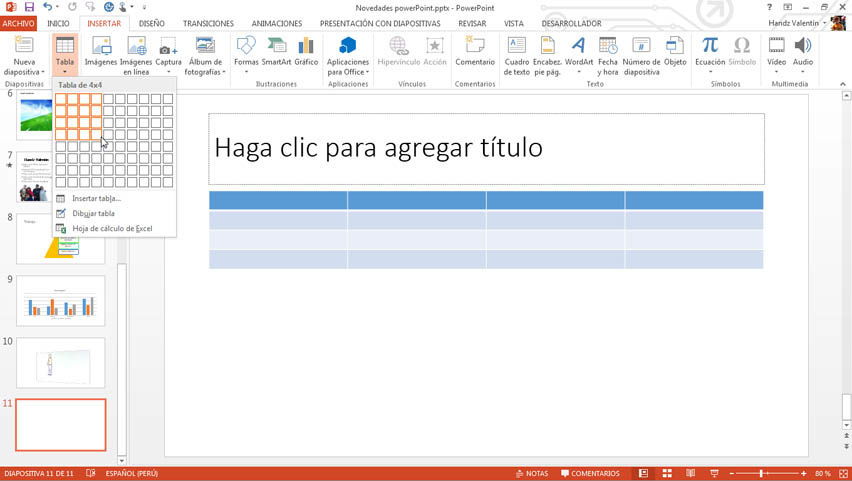Click the Captura screenshot icon
The image size is (852, 481).
click(168, 47)
